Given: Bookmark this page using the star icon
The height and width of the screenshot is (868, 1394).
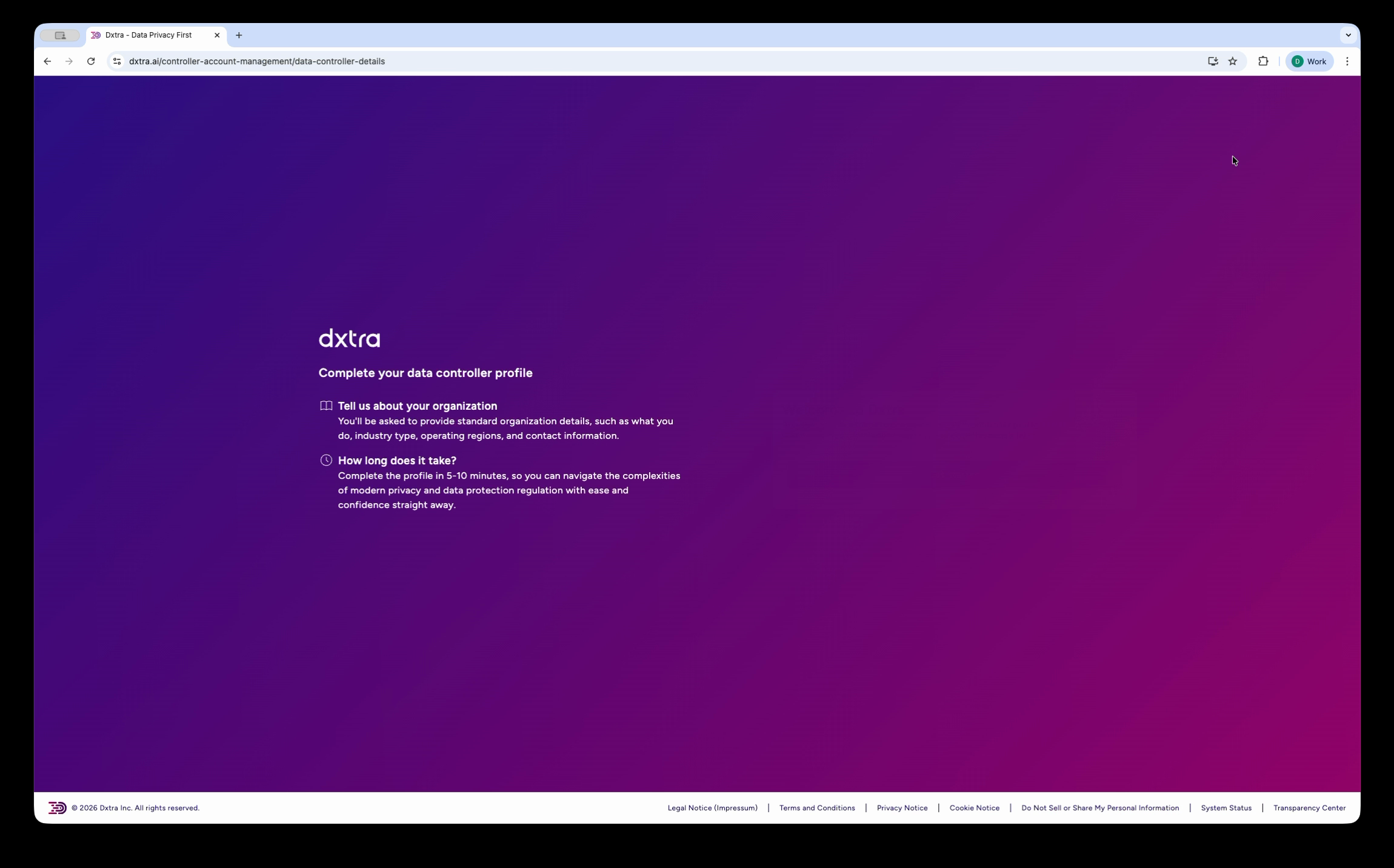Looking at the screenshot, I should 1232,61.
